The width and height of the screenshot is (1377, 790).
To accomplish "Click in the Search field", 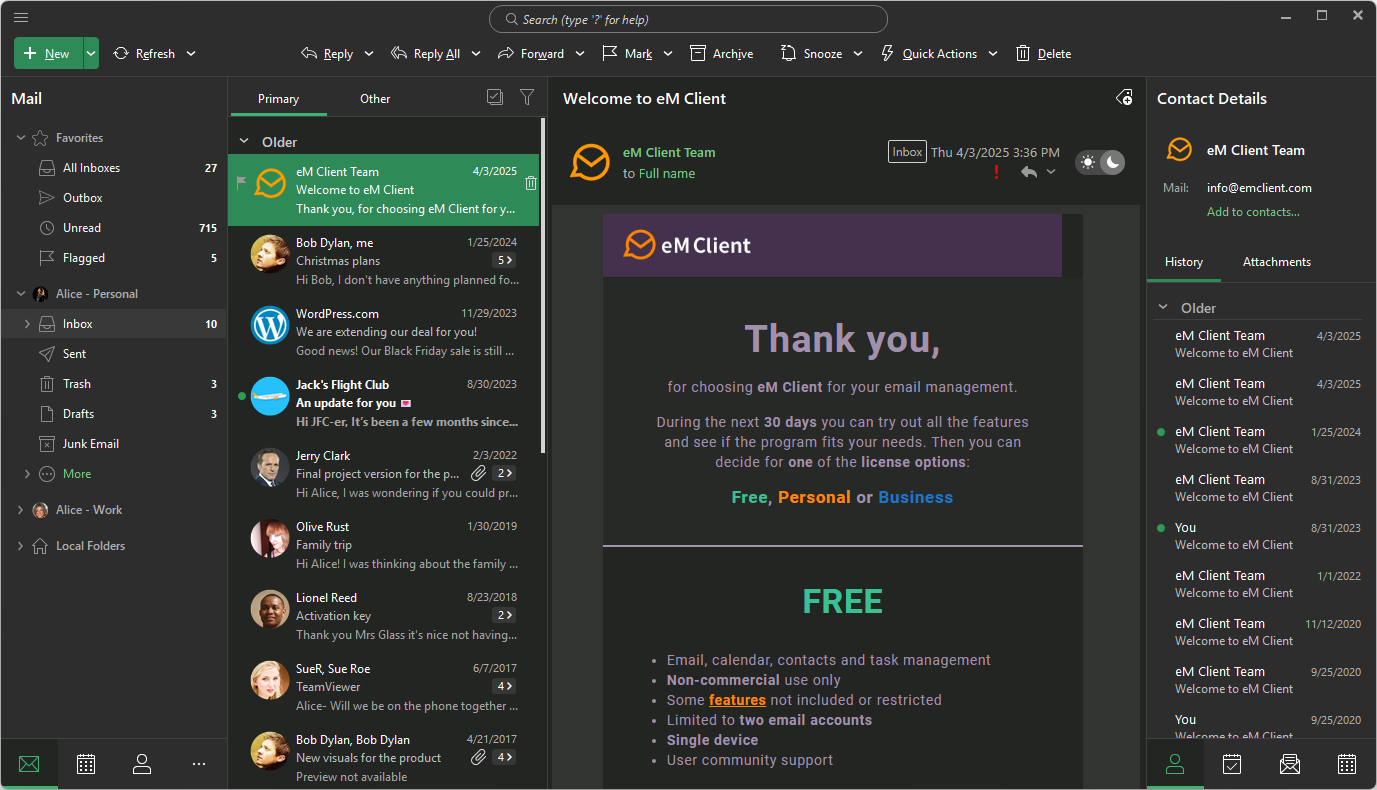I will coord(688,19).
